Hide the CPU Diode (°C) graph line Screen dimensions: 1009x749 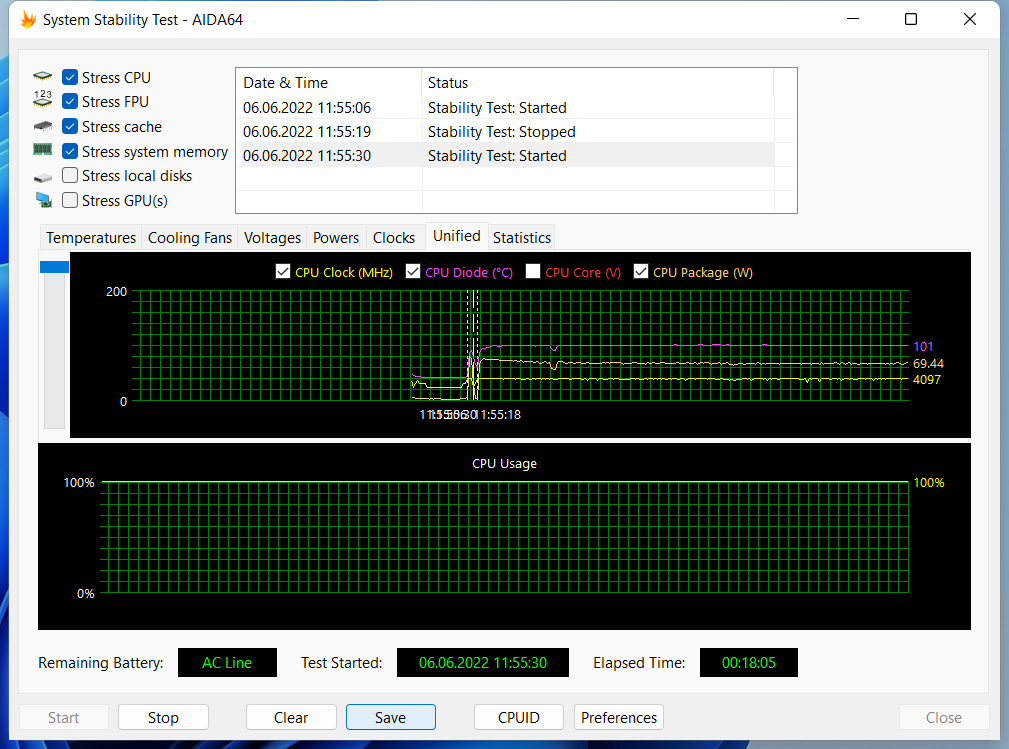tap(413, 272)
